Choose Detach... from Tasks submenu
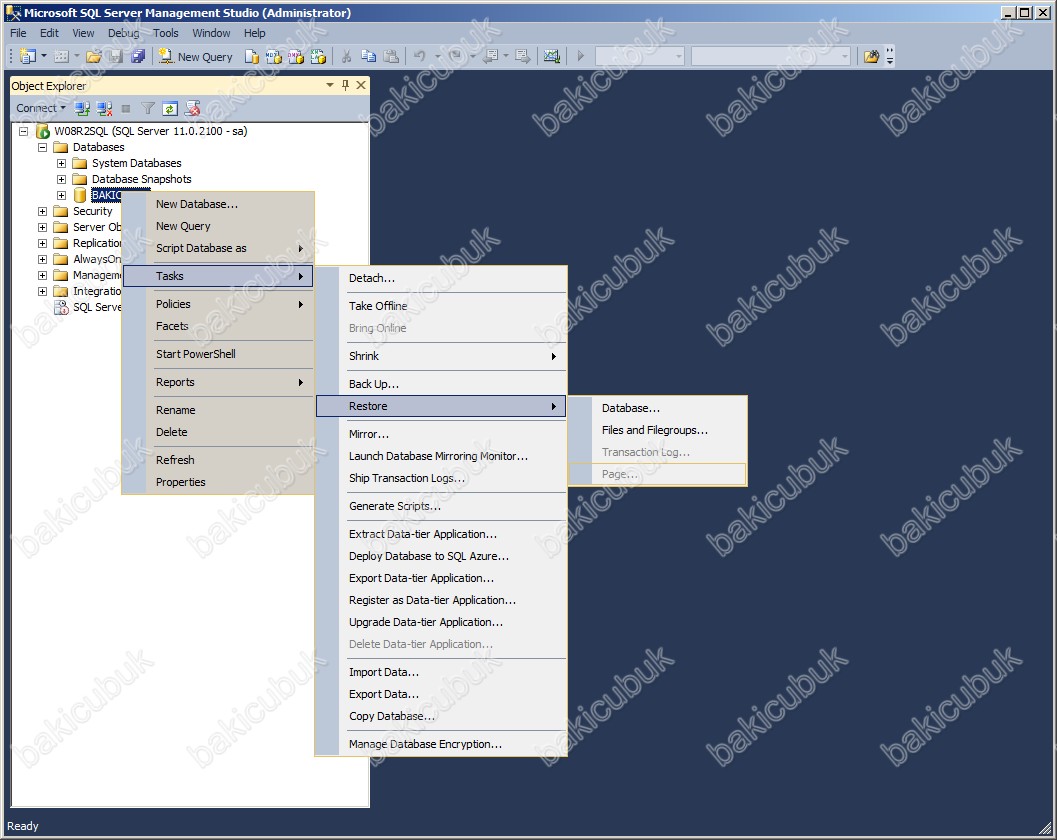The height and width of the screenshot is (840, 1057). pos(442,278)
